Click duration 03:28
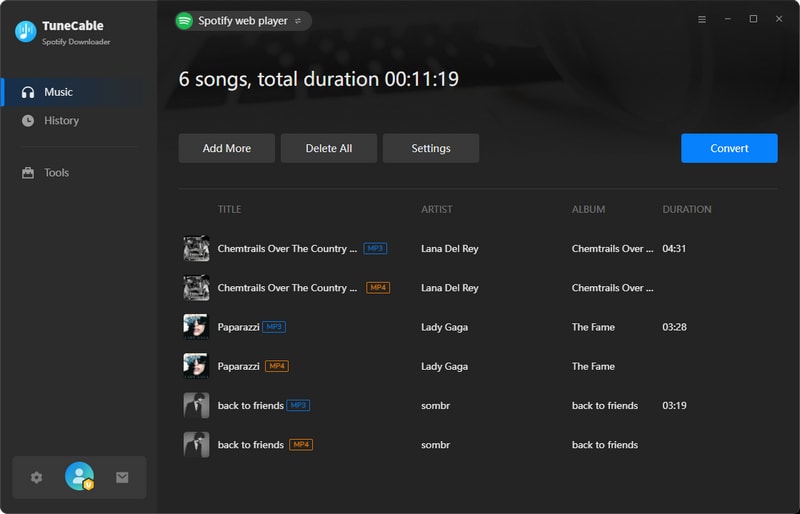The image size is (800, 514). click(674, 327)
